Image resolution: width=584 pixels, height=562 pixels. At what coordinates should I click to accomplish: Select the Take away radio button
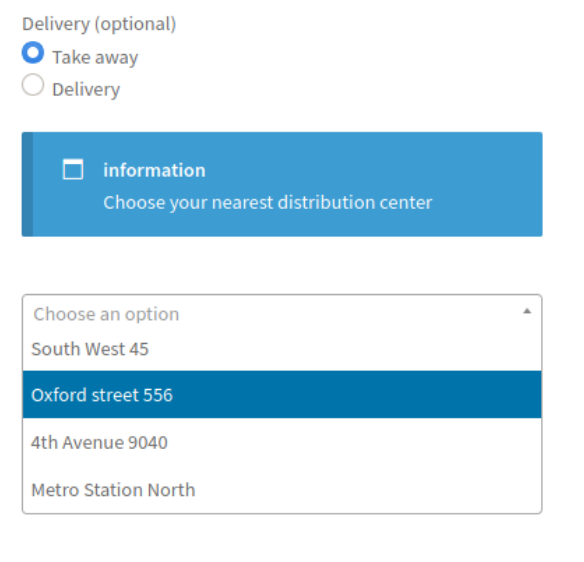coord(33,53)
